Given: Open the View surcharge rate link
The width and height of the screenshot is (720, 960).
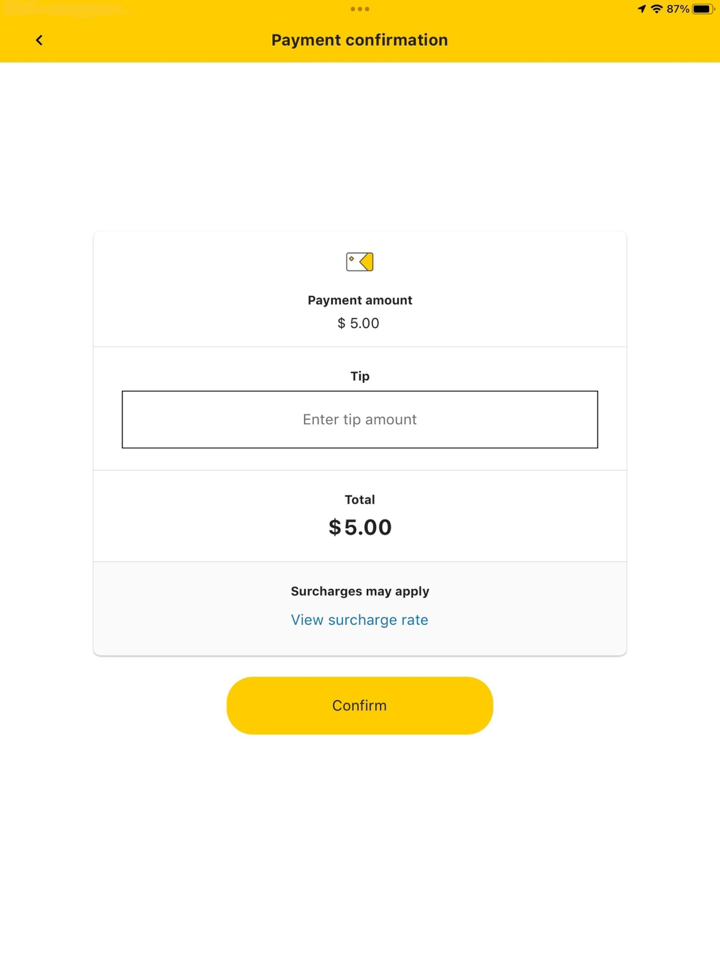Looking at the screenshot, I should point(360,620).
